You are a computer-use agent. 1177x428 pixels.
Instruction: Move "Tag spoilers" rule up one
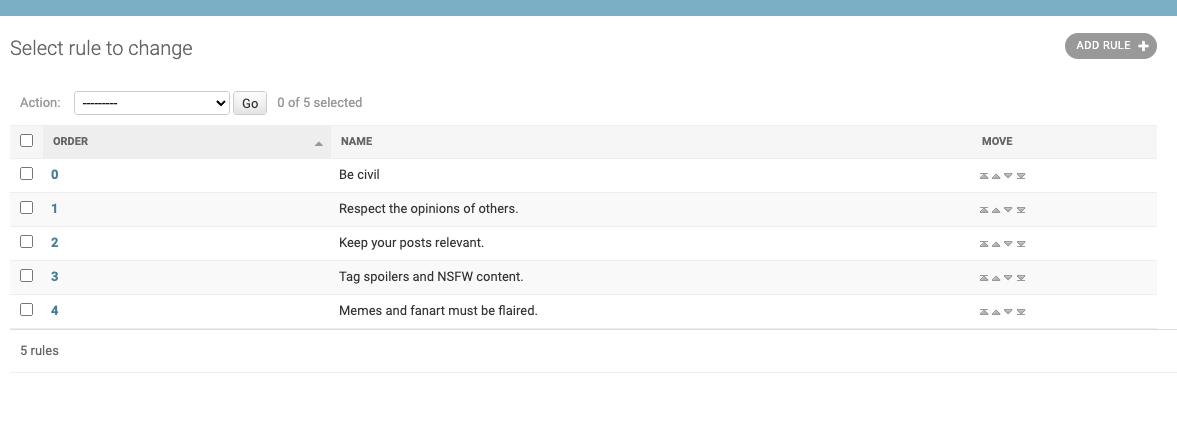pyautogui.click(x=996, y=278)
